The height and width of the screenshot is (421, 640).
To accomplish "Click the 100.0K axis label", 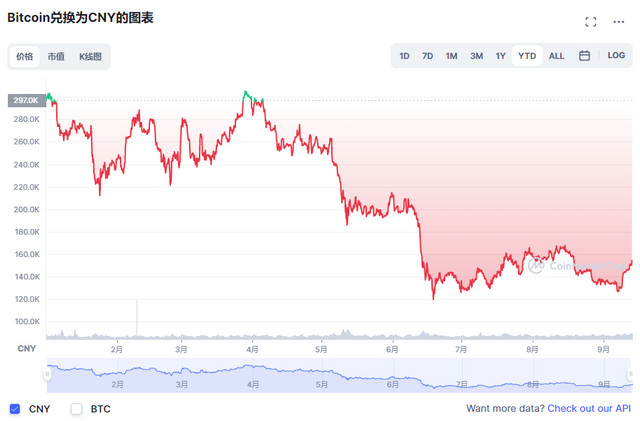I will (x=27, y=321).
